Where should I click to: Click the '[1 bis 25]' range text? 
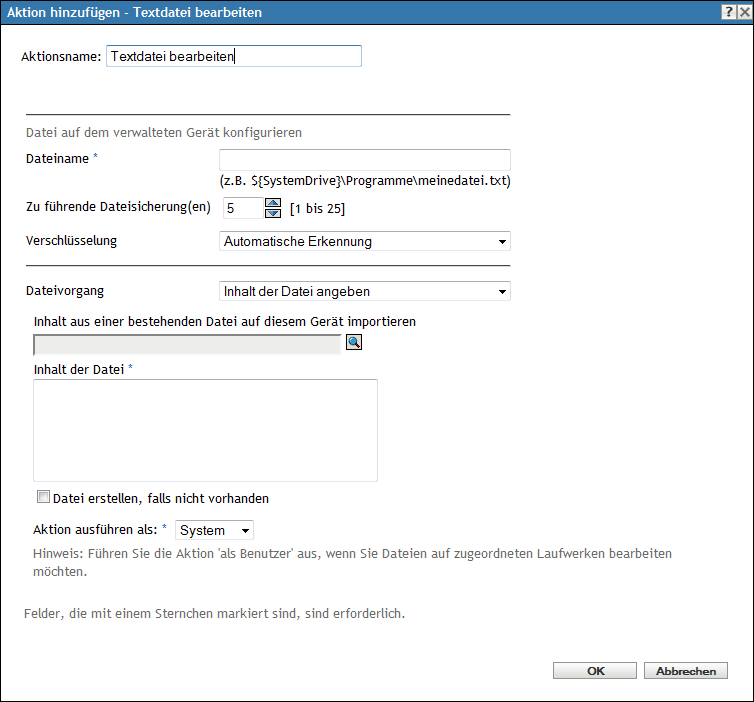(x=317, y=209)
